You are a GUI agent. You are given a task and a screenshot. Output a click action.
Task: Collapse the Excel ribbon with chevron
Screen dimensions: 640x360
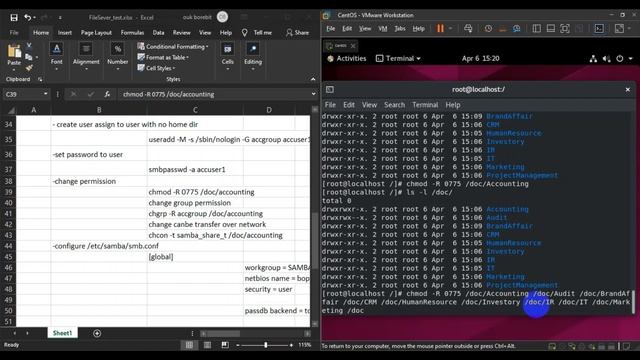pyautogui.click(x=313, y=79)
